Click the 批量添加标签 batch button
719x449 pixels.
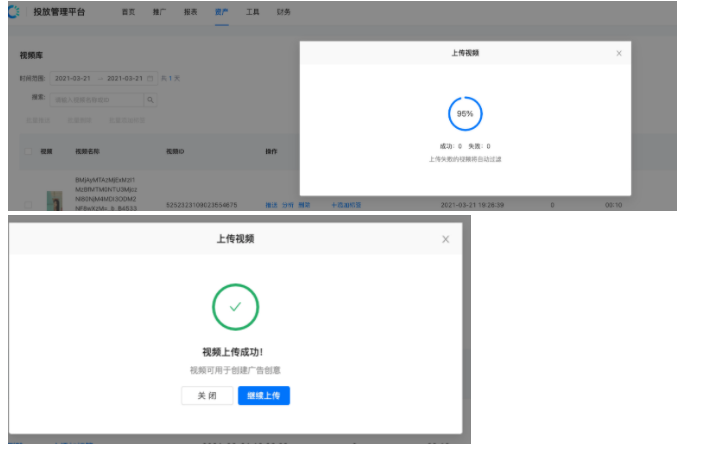point(127,120)
